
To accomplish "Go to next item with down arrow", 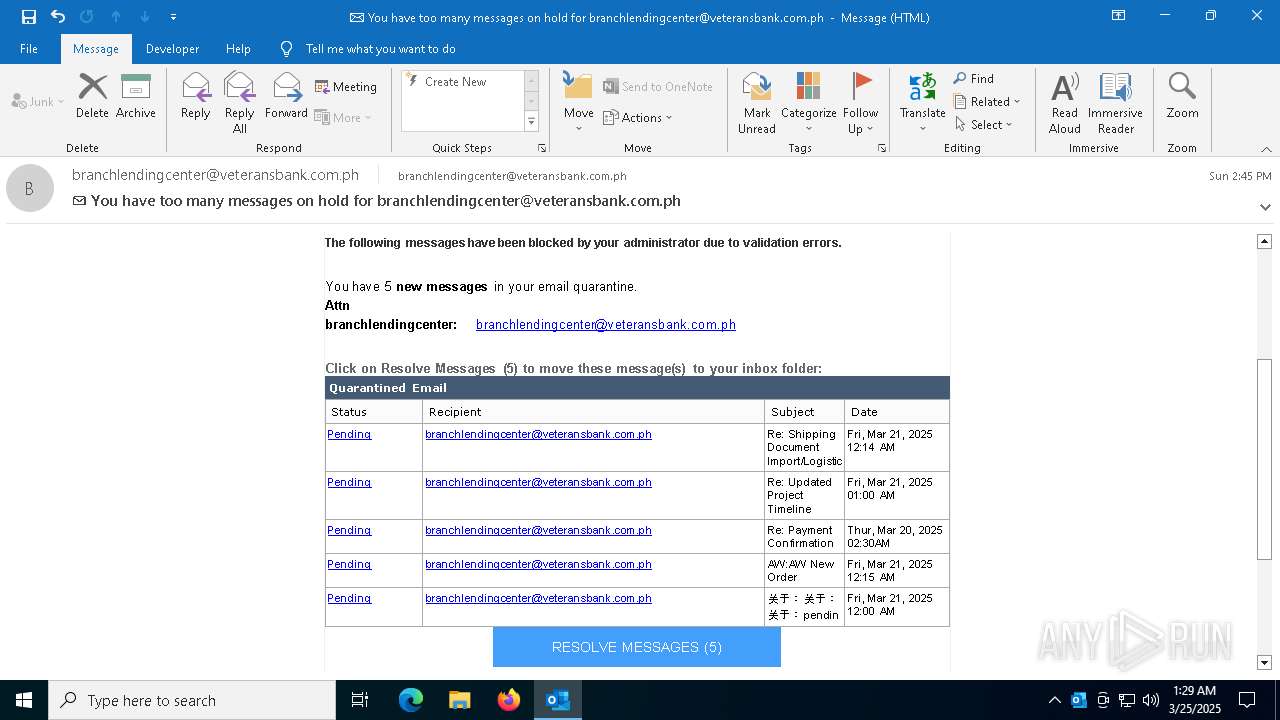I will coord(145,17).
